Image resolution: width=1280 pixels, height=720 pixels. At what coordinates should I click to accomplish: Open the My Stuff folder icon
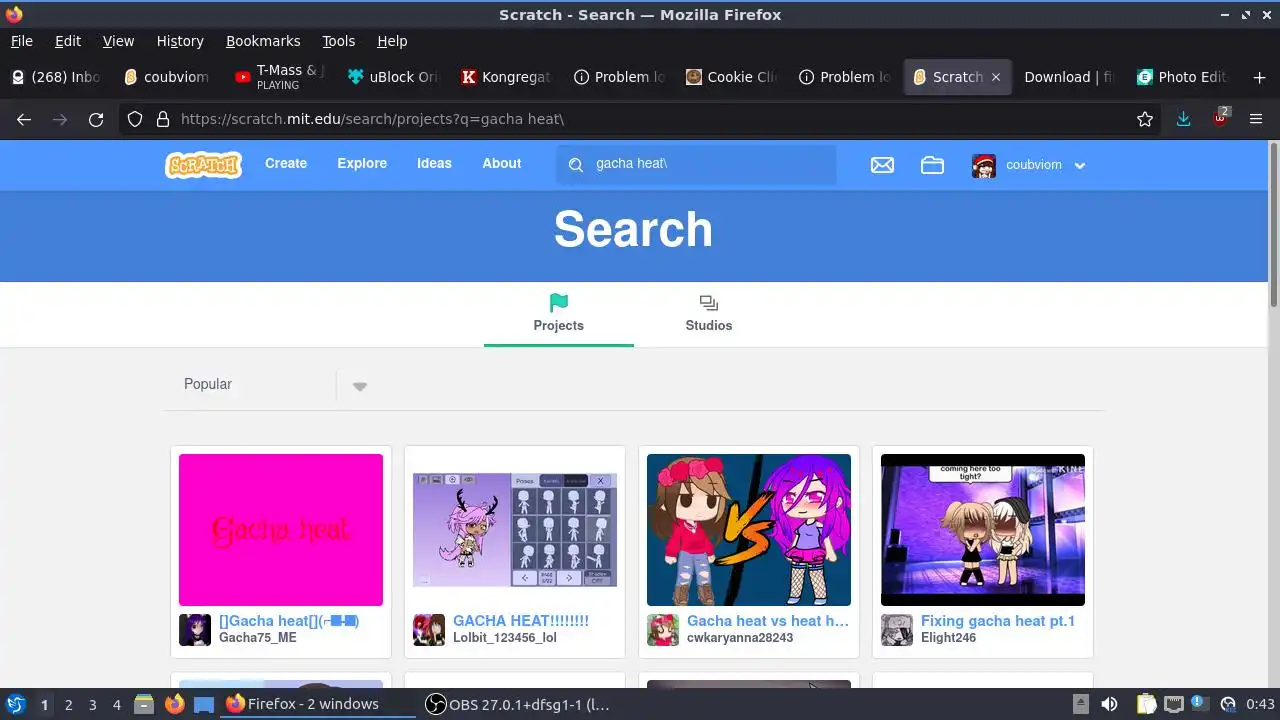click(932, 165)
